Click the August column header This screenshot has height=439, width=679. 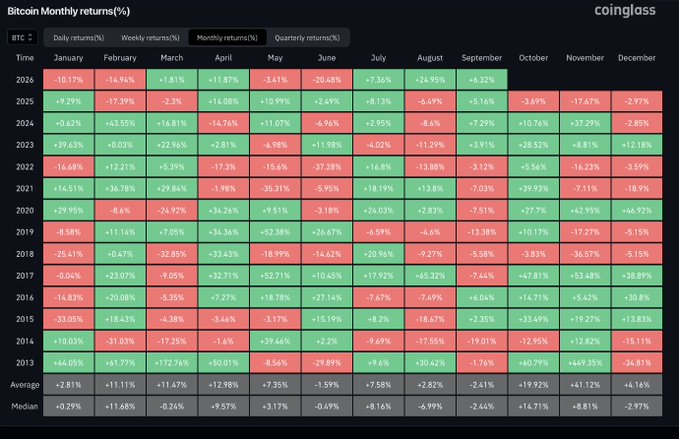pyautogui.click(x=430, y=58)
